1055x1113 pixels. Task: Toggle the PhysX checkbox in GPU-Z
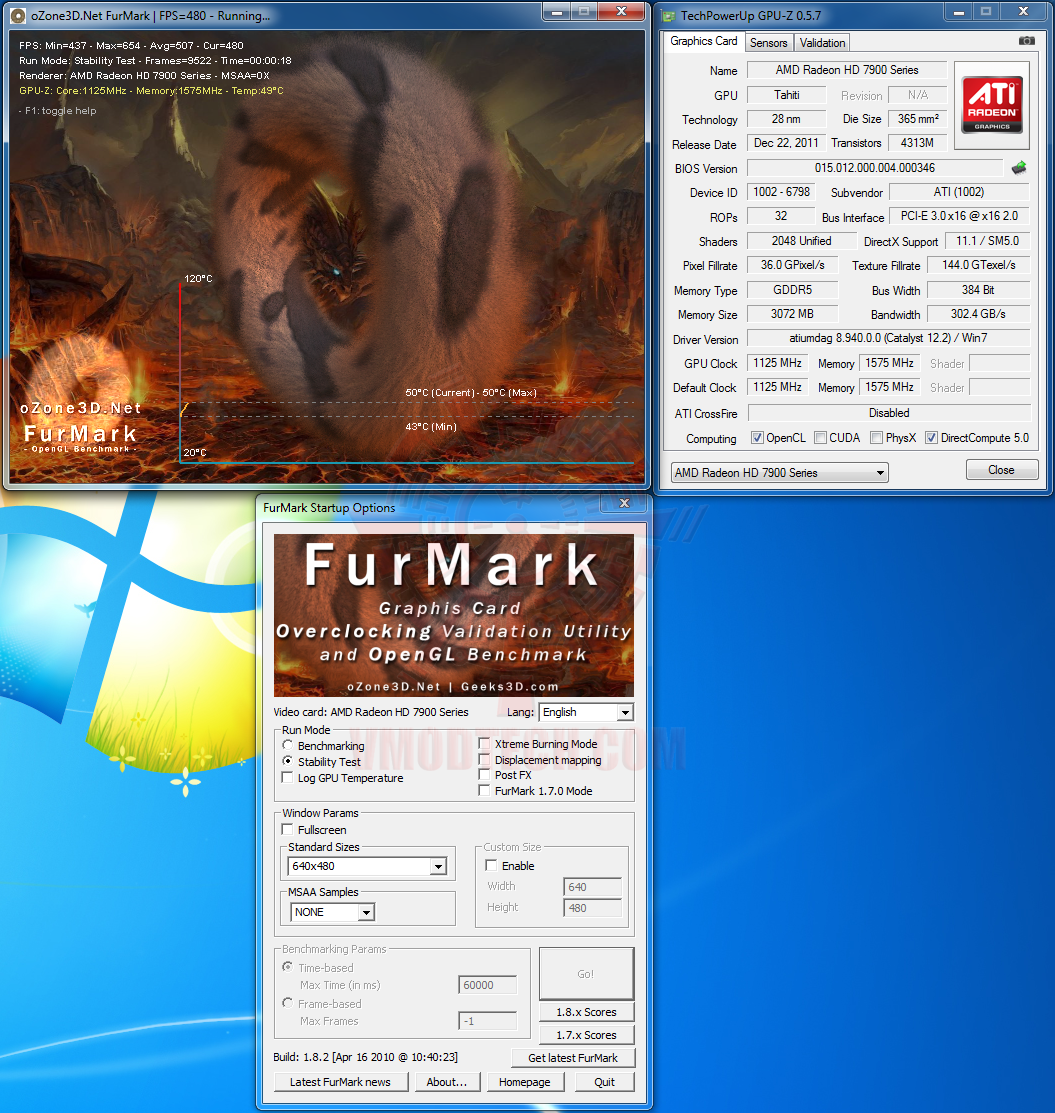point(876,438)
